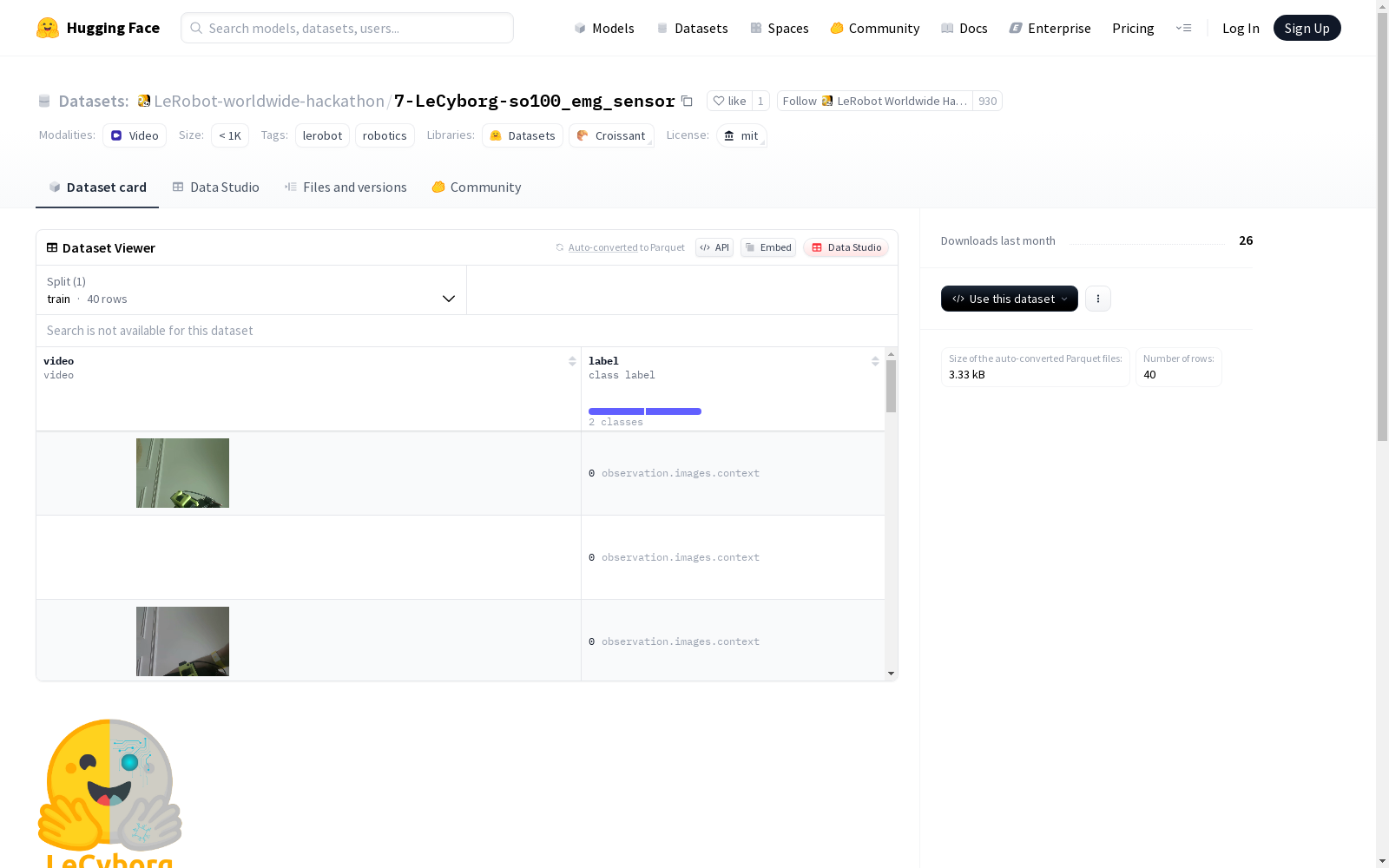
Task: Click the Datasets breadcrumb icon
Action: pyautogui.click(x=44, y=101)
